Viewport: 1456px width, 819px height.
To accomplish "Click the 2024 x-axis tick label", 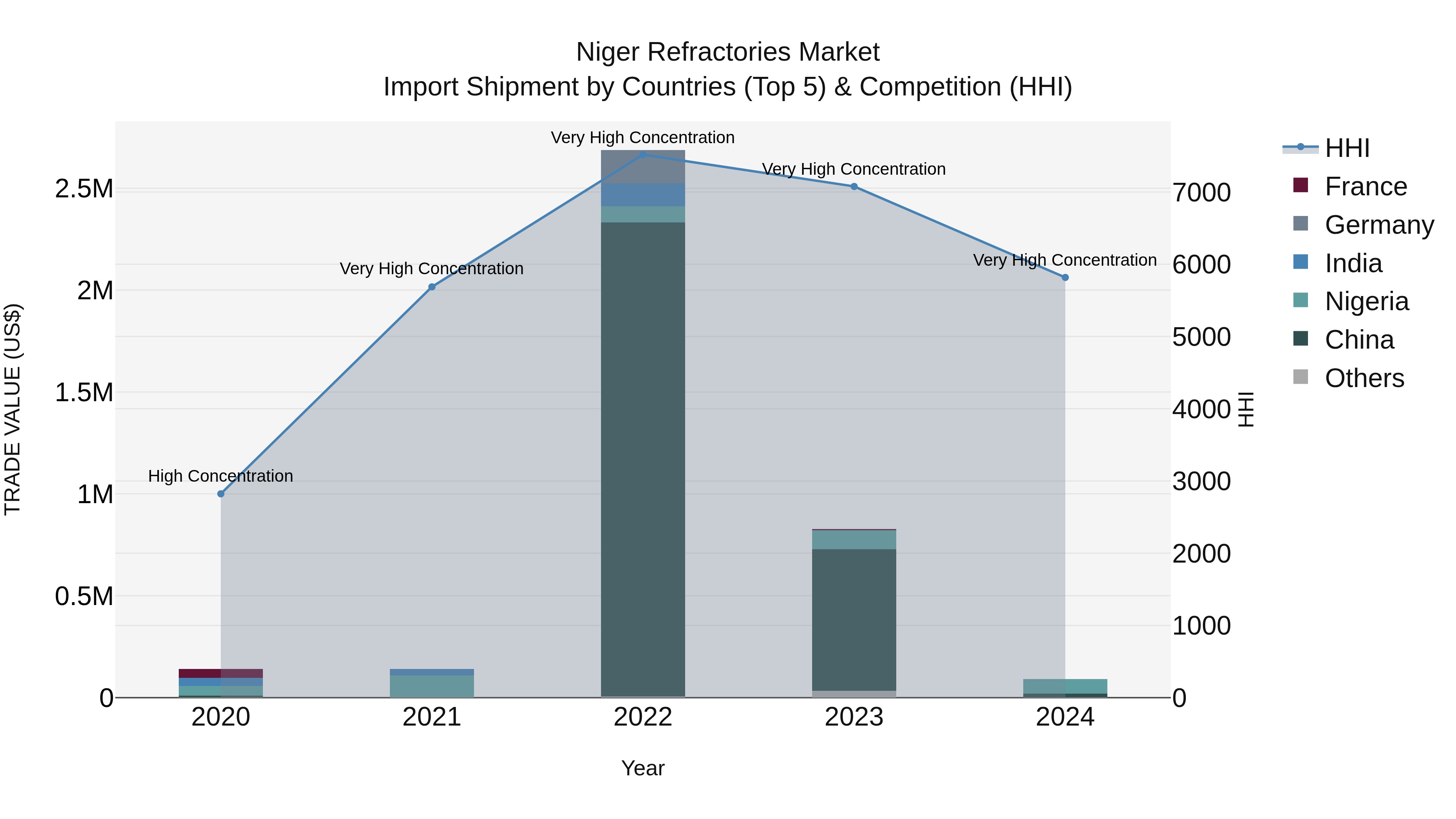I will 1065,717.
